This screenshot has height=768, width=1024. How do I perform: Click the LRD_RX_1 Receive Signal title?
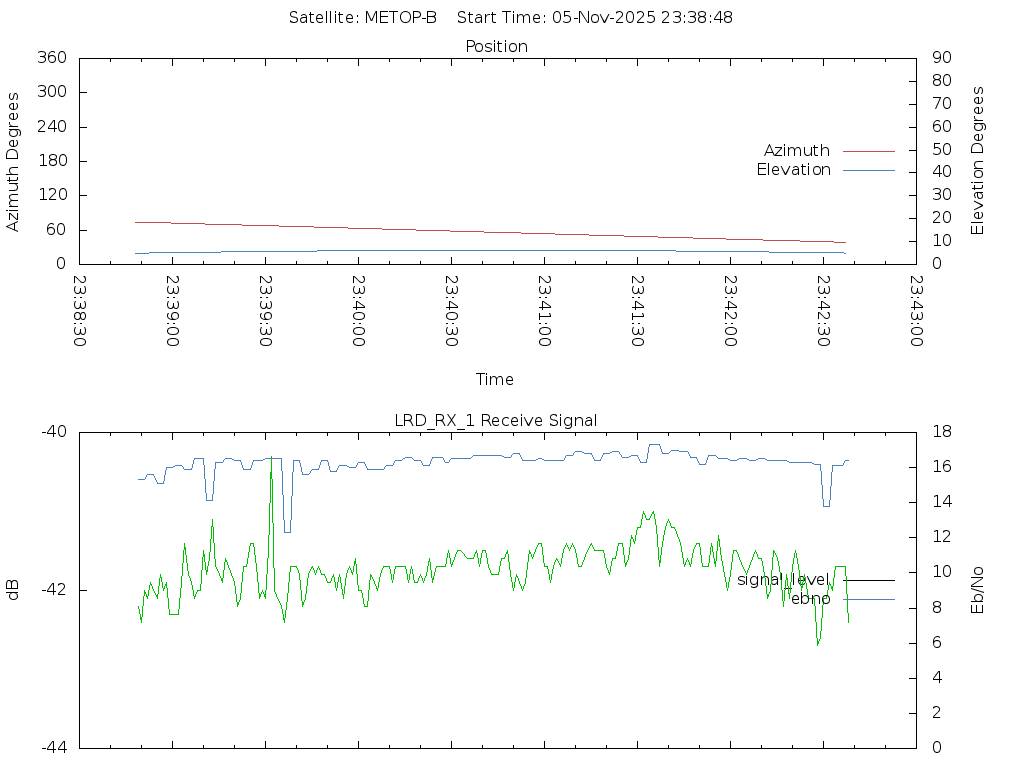point(496,421)
